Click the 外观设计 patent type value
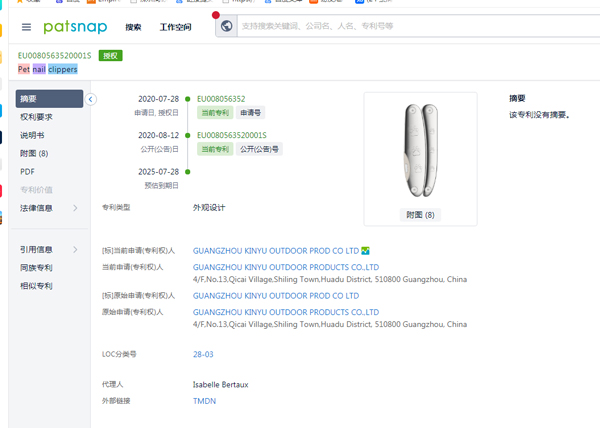The image size is (600, 428). (x=209, y=208)
